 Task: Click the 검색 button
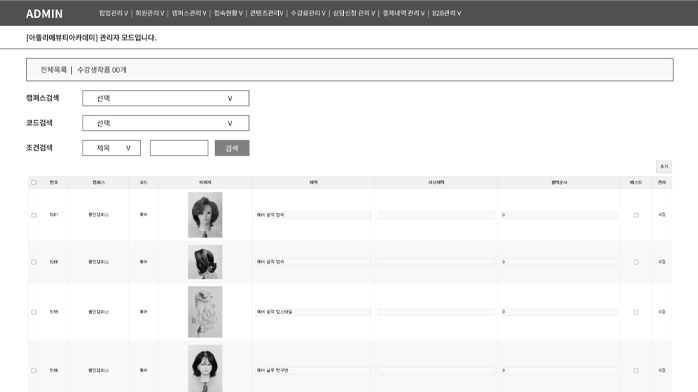[x=232, y=148]
